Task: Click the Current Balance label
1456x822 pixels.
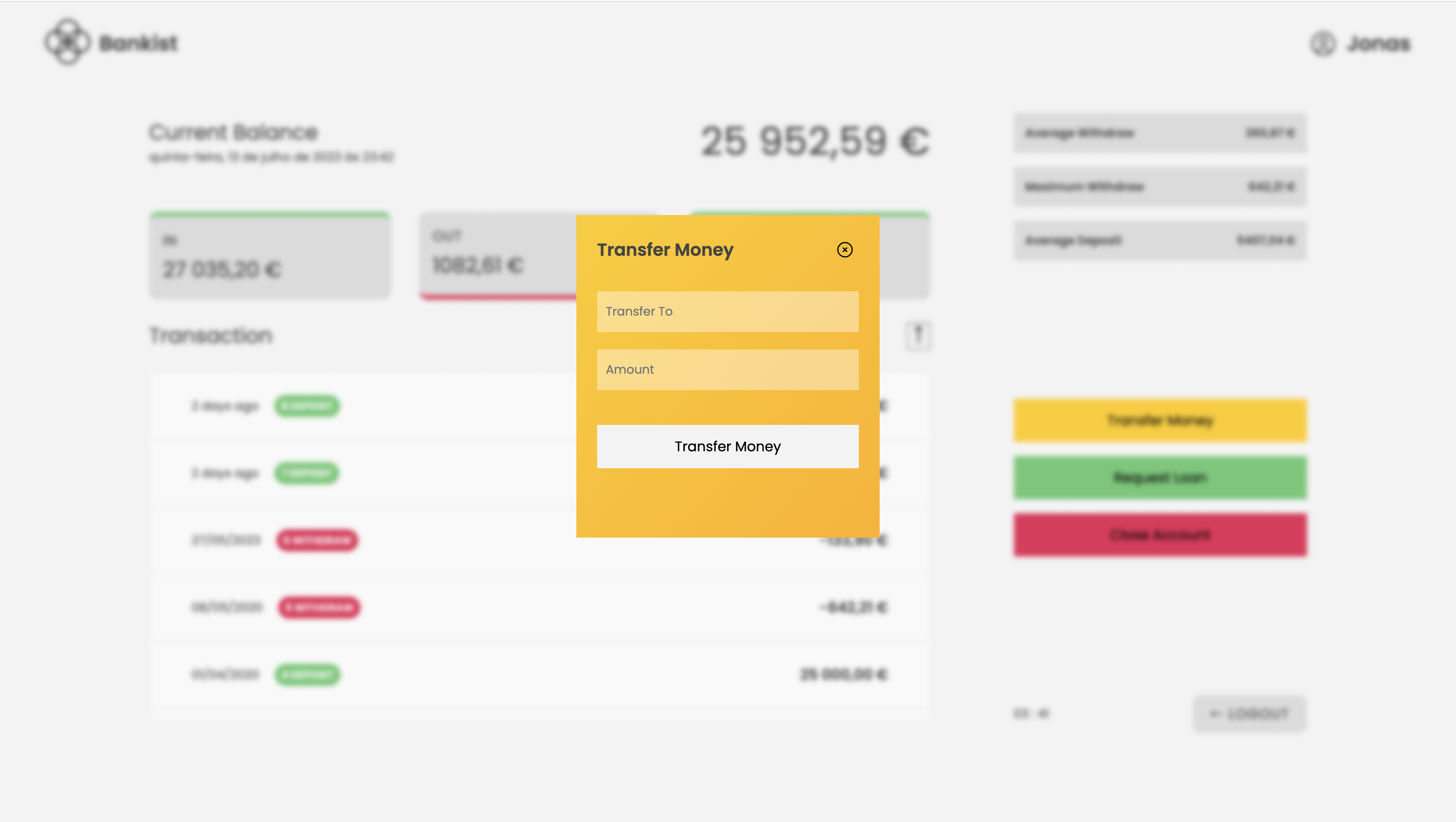Action: 234,132
